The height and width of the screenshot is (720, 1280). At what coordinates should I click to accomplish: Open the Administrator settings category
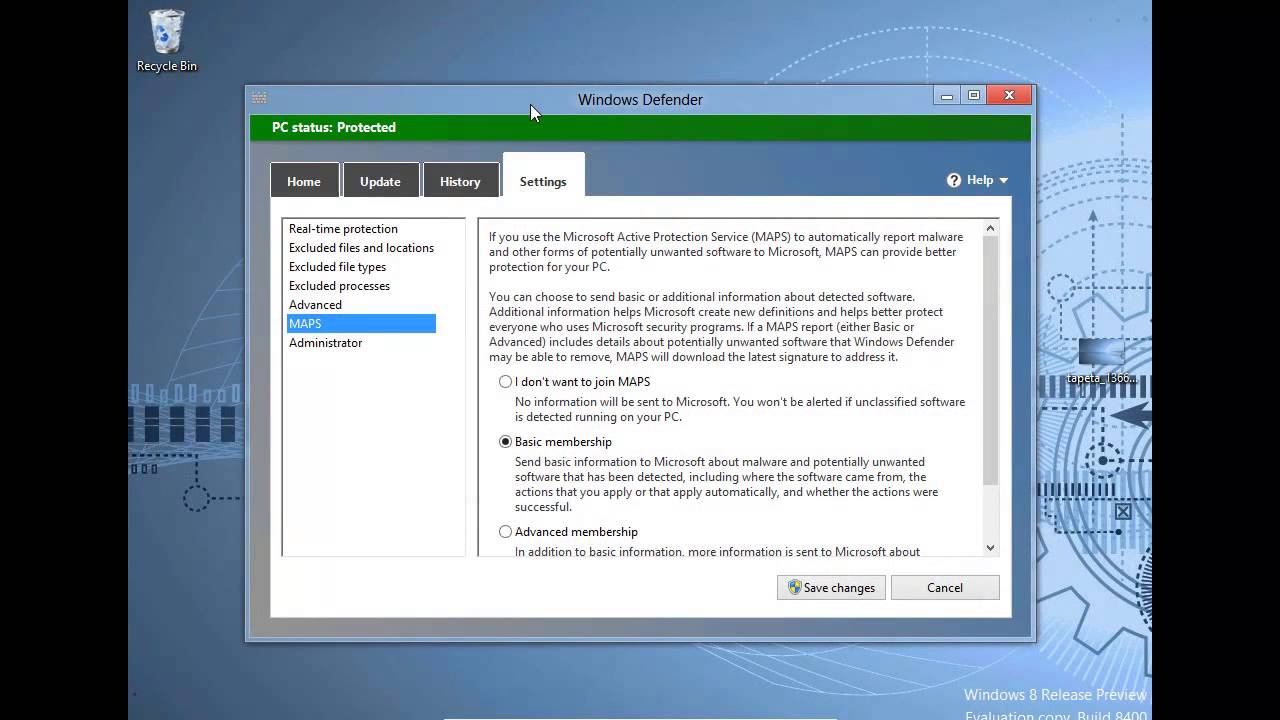[x=325, y=343]
